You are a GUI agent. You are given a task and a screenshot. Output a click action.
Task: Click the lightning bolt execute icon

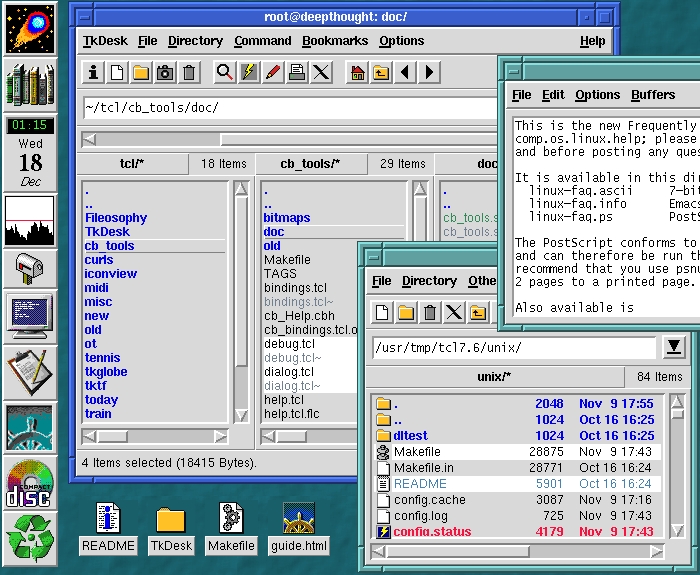click(x=249, y=72)
